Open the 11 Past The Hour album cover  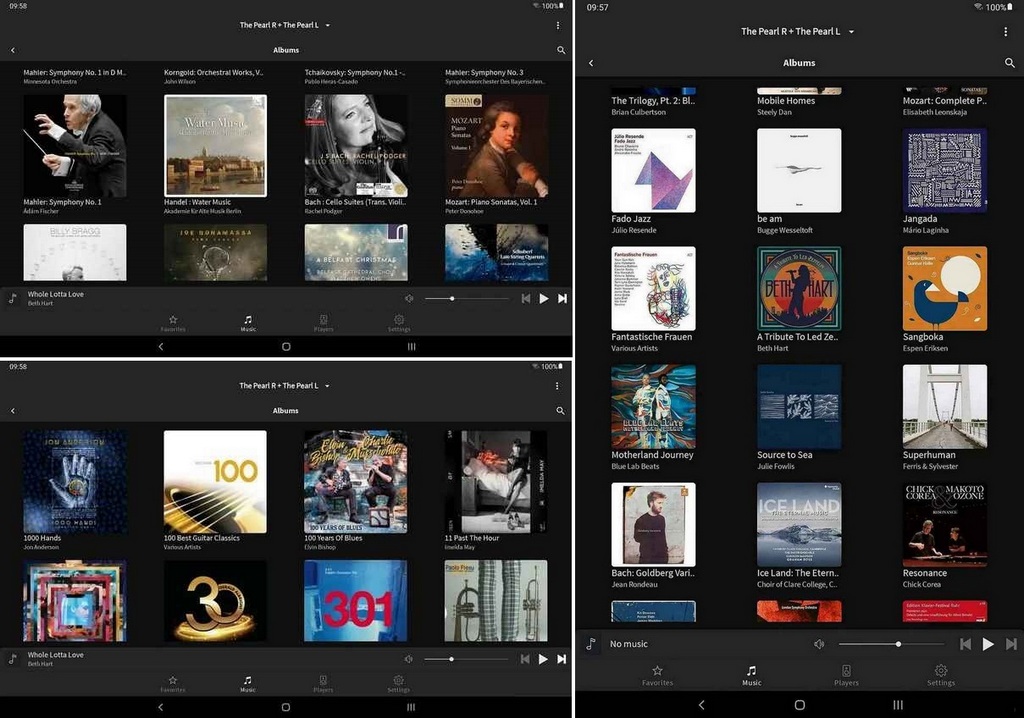496,481
